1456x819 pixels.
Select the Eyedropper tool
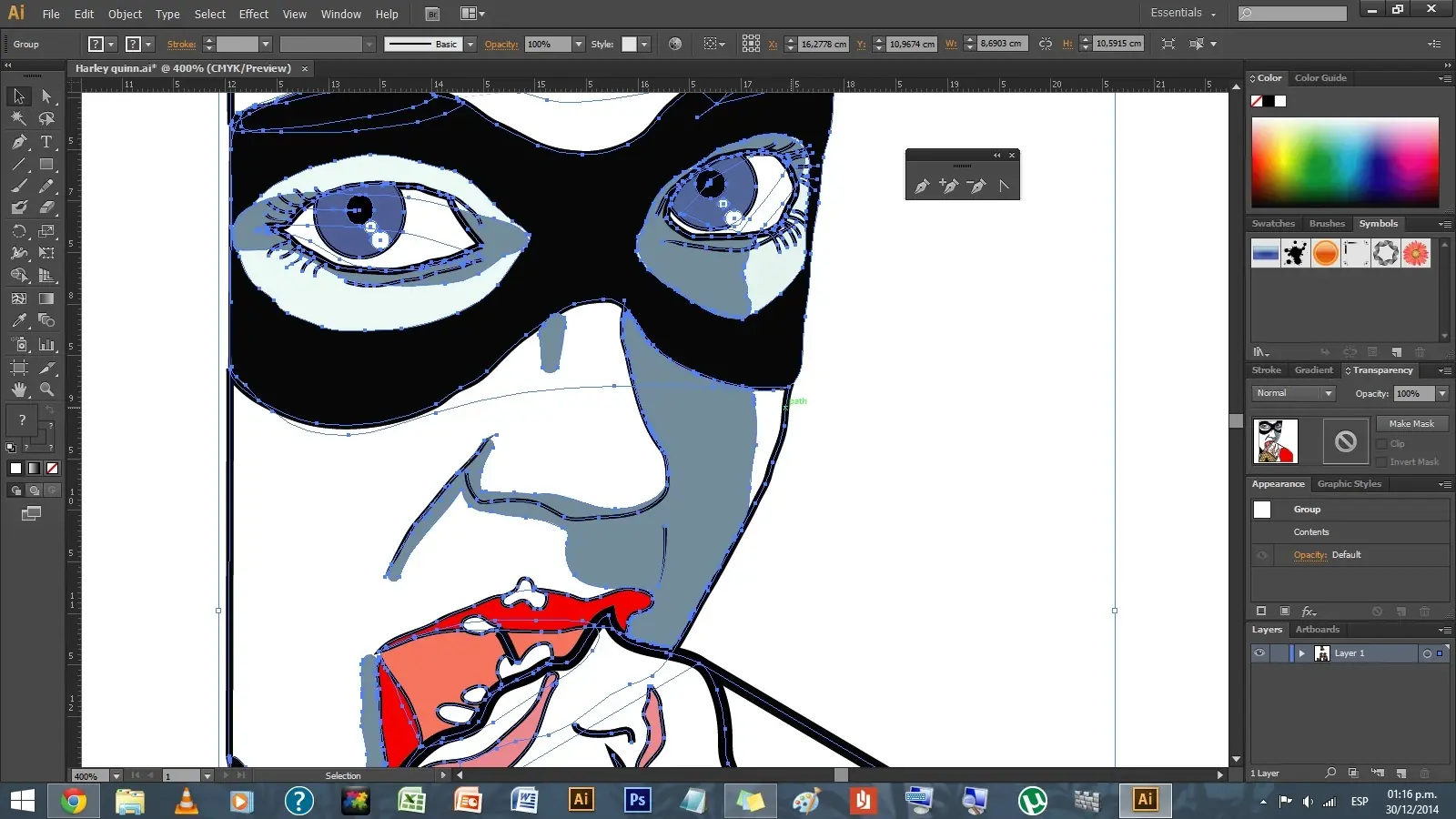coord(18,320)
